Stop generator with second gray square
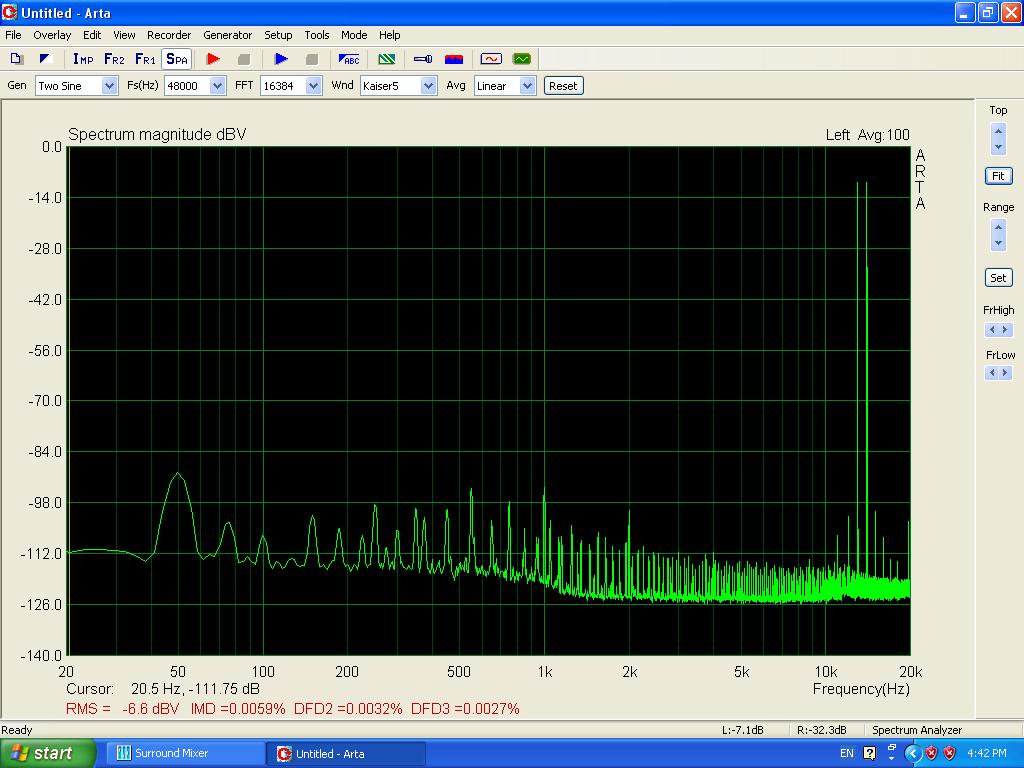Image resolution: width=1024 pixels, height=768 pixels. [312, 59]
